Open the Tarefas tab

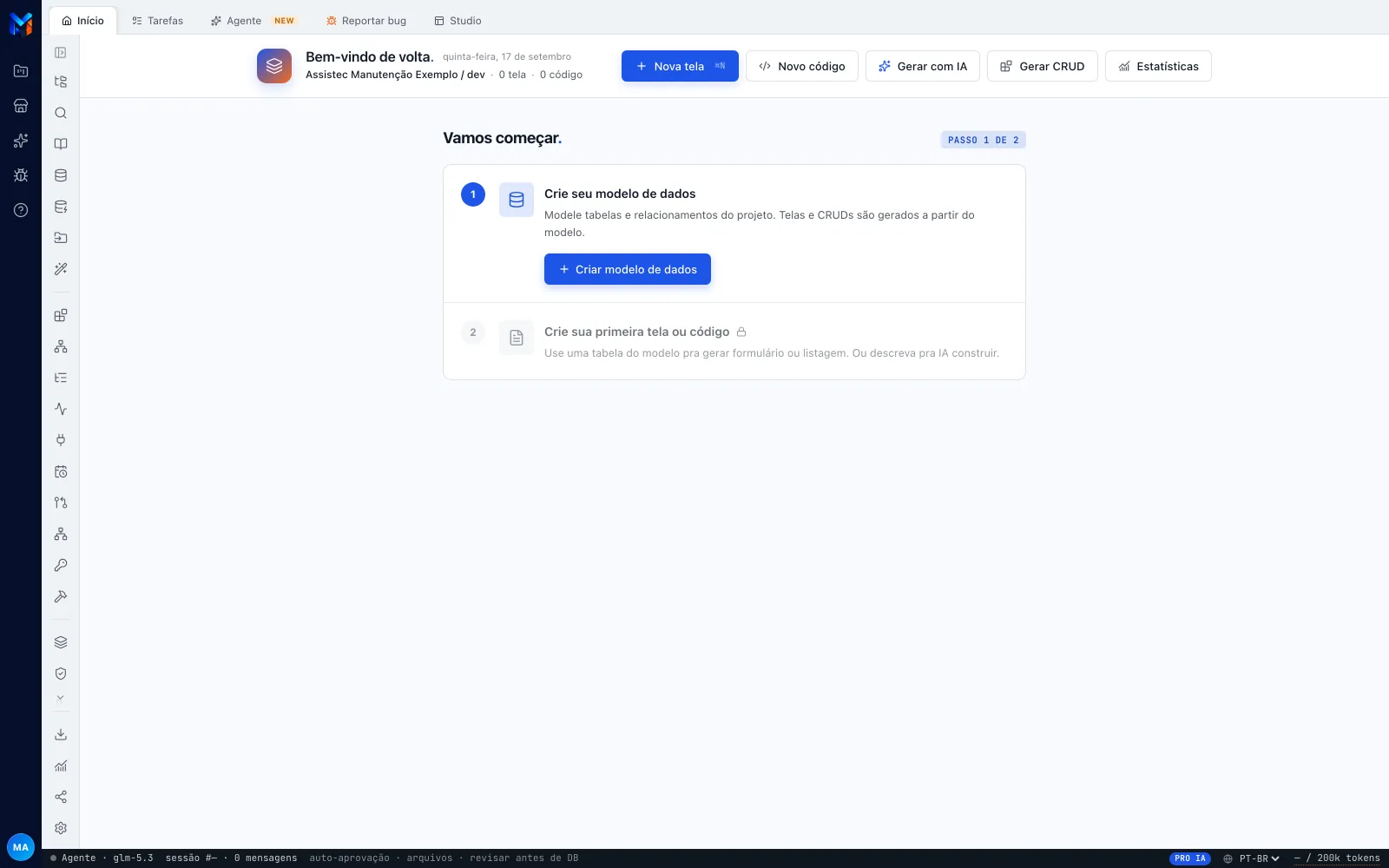pos(157,21)
